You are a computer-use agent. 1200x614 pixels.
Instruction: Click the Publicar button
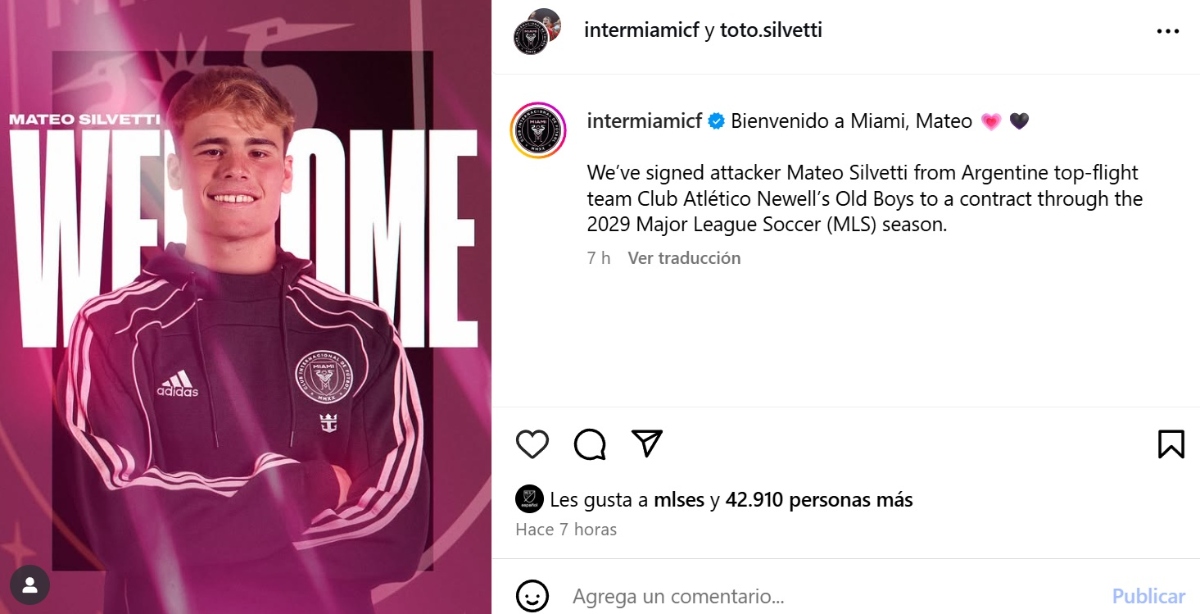1148,596
